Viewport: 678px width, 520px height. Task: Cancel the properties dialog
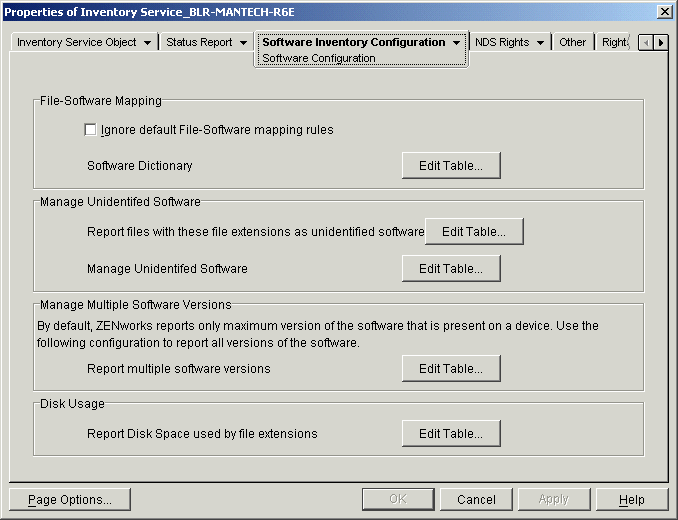[476, 500]
